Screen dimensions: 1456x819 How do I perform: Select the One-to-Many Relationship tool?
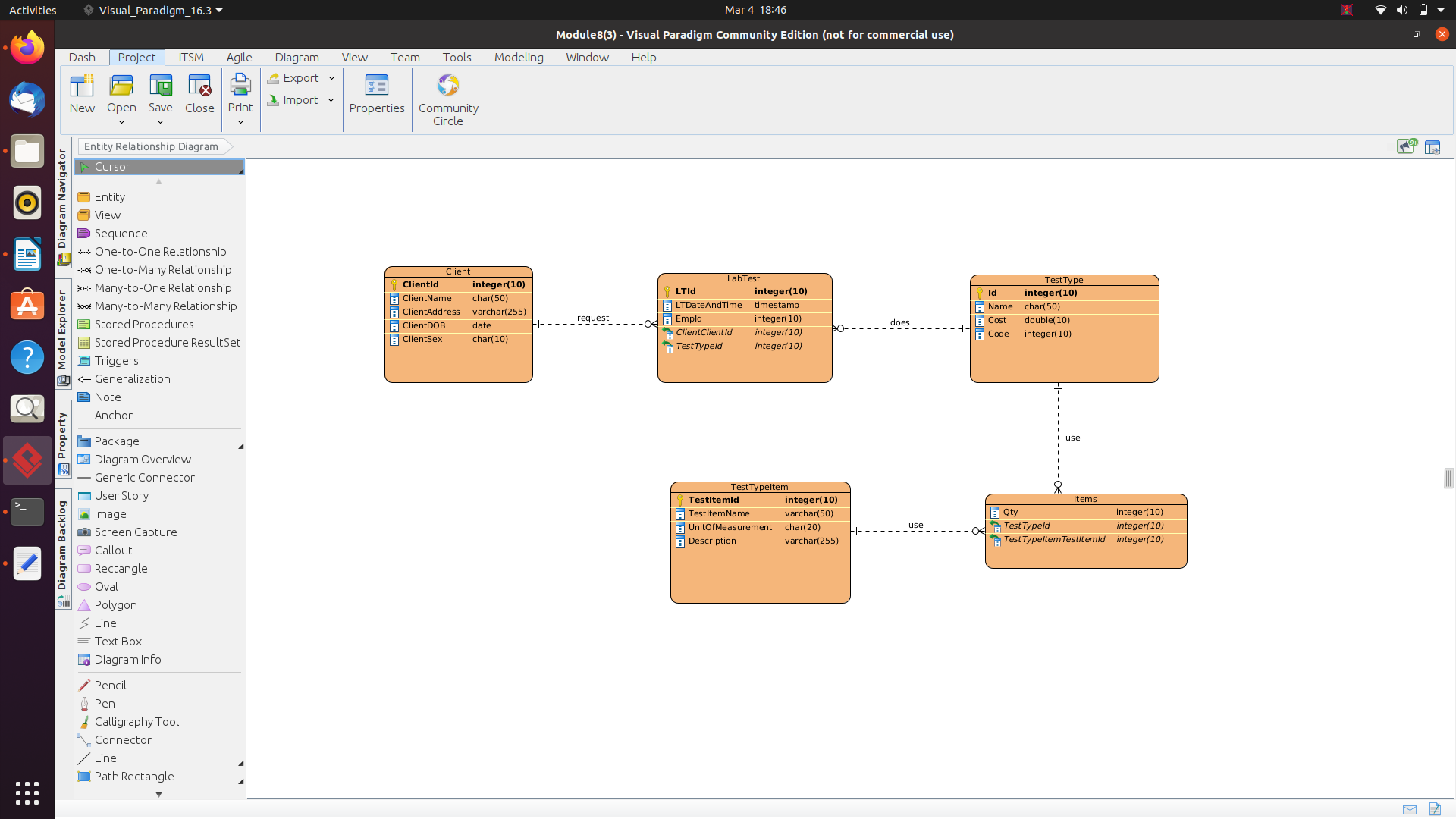click(x=162, y=269)
